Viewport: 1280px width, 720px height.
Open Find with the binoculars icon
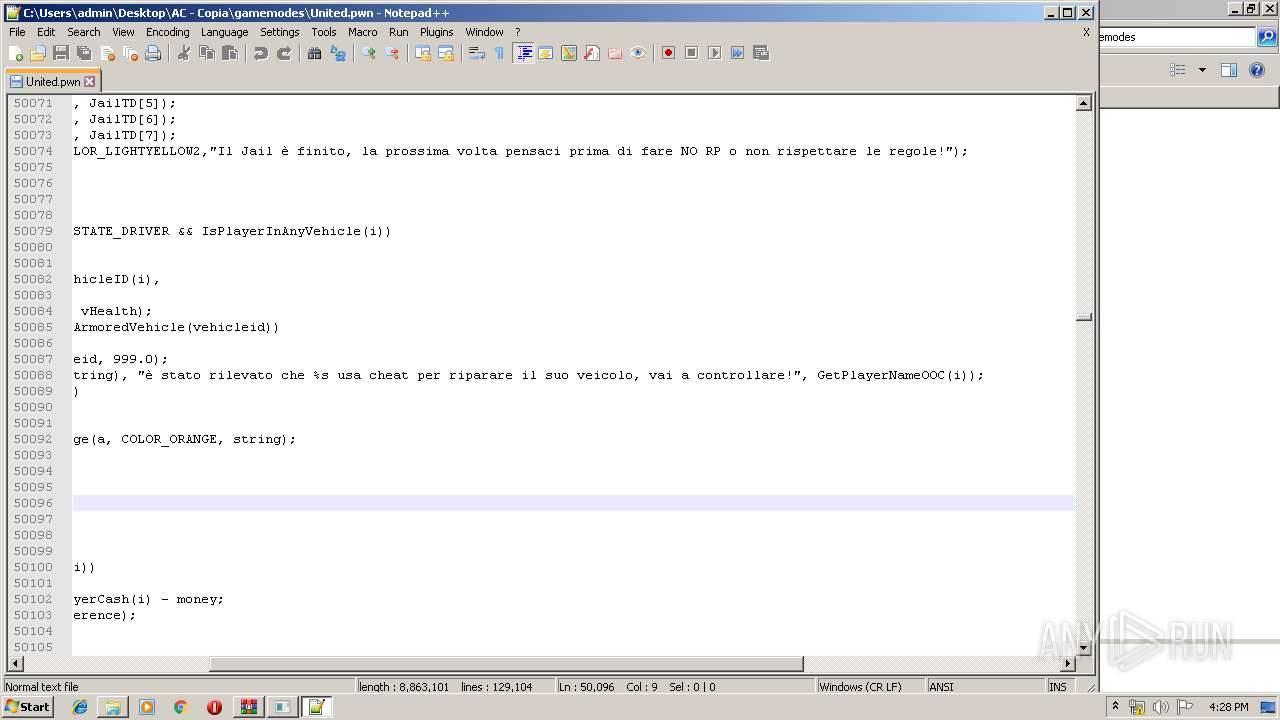pos(315,53)
